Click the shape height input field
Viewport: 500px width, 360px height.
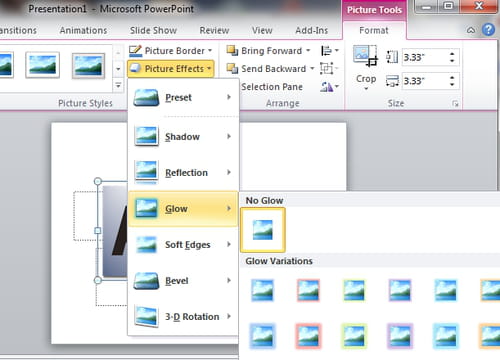click(x=424, y=57)
